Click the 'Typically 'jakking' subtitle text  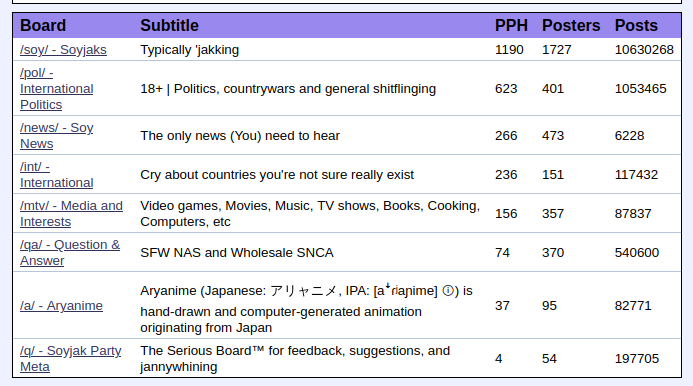point(190,50)
